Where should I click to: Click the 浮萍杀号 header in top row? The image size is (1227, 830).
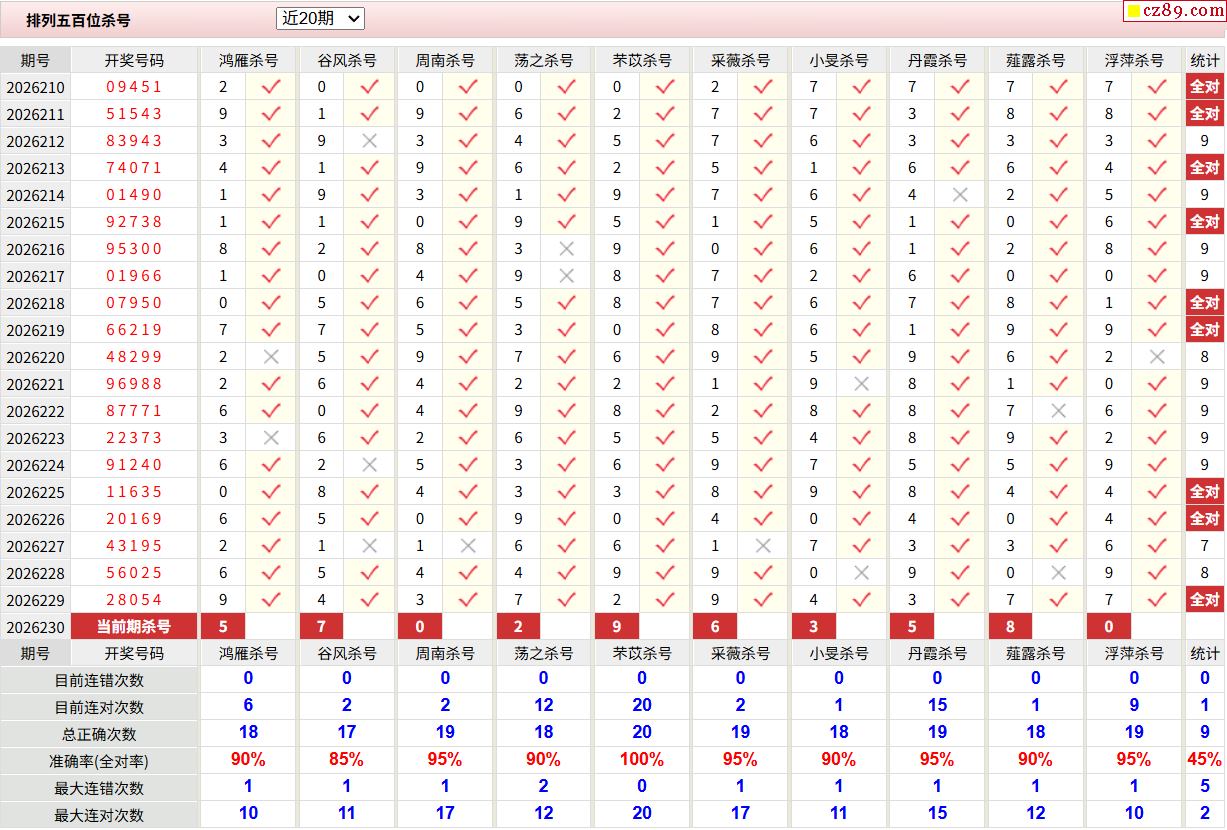[x=1134, y=61]
